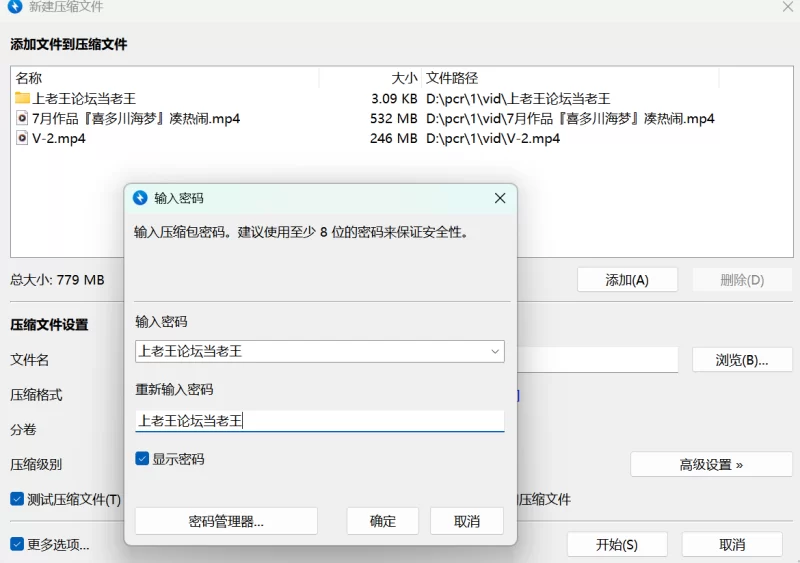Sort by the 大小 column header
800x563 pixels.
(404, 78)
